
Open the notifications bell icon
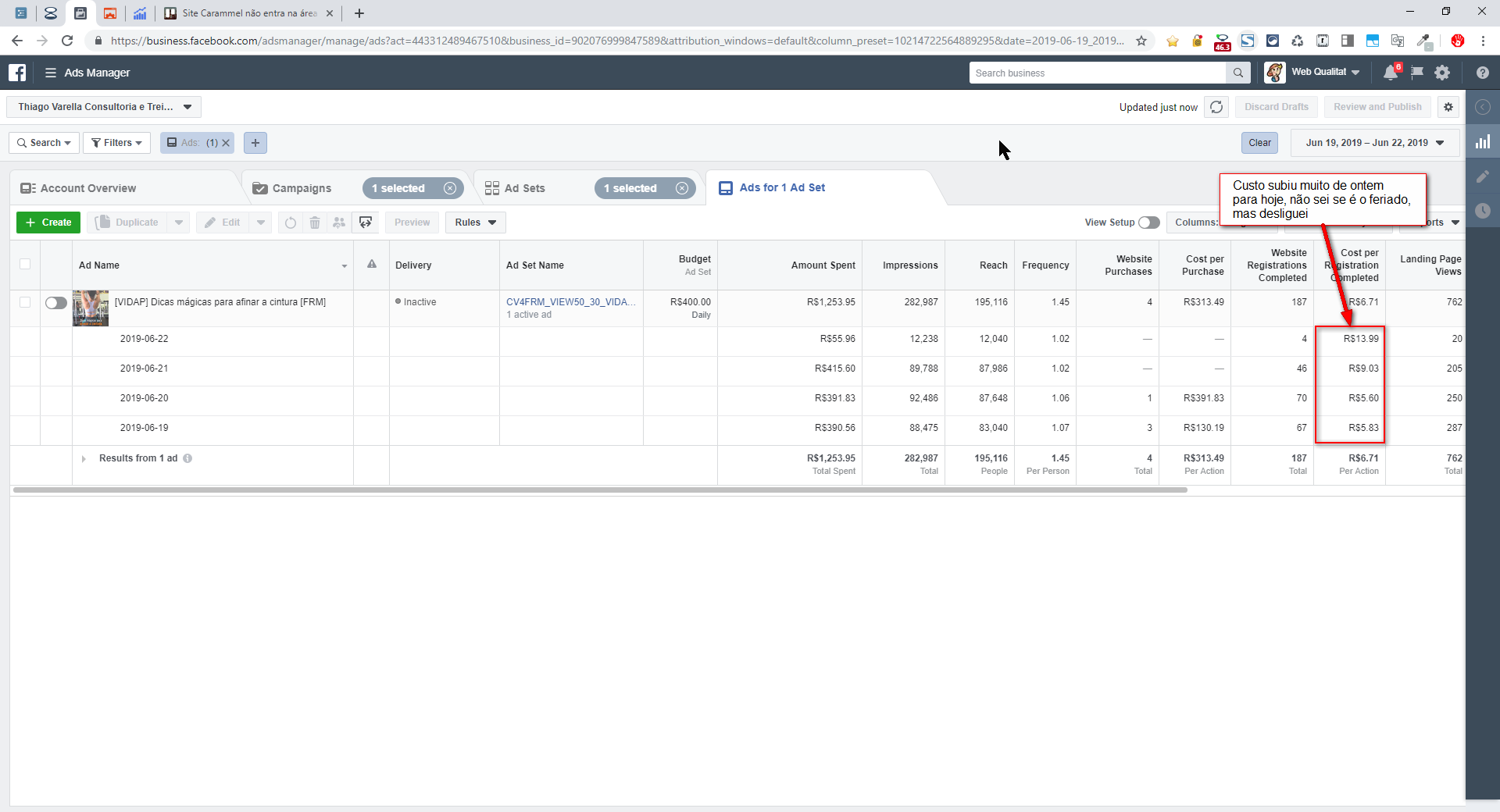pos(1390,73)
